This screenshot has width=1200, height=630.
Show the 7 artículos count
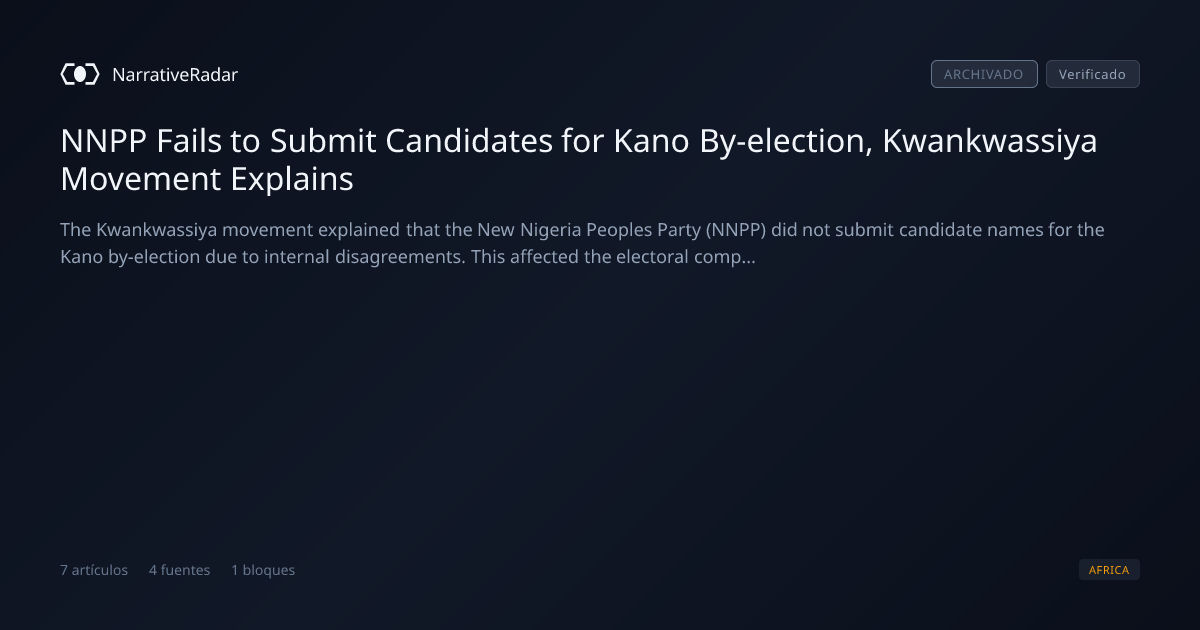[x=94, y=570]
